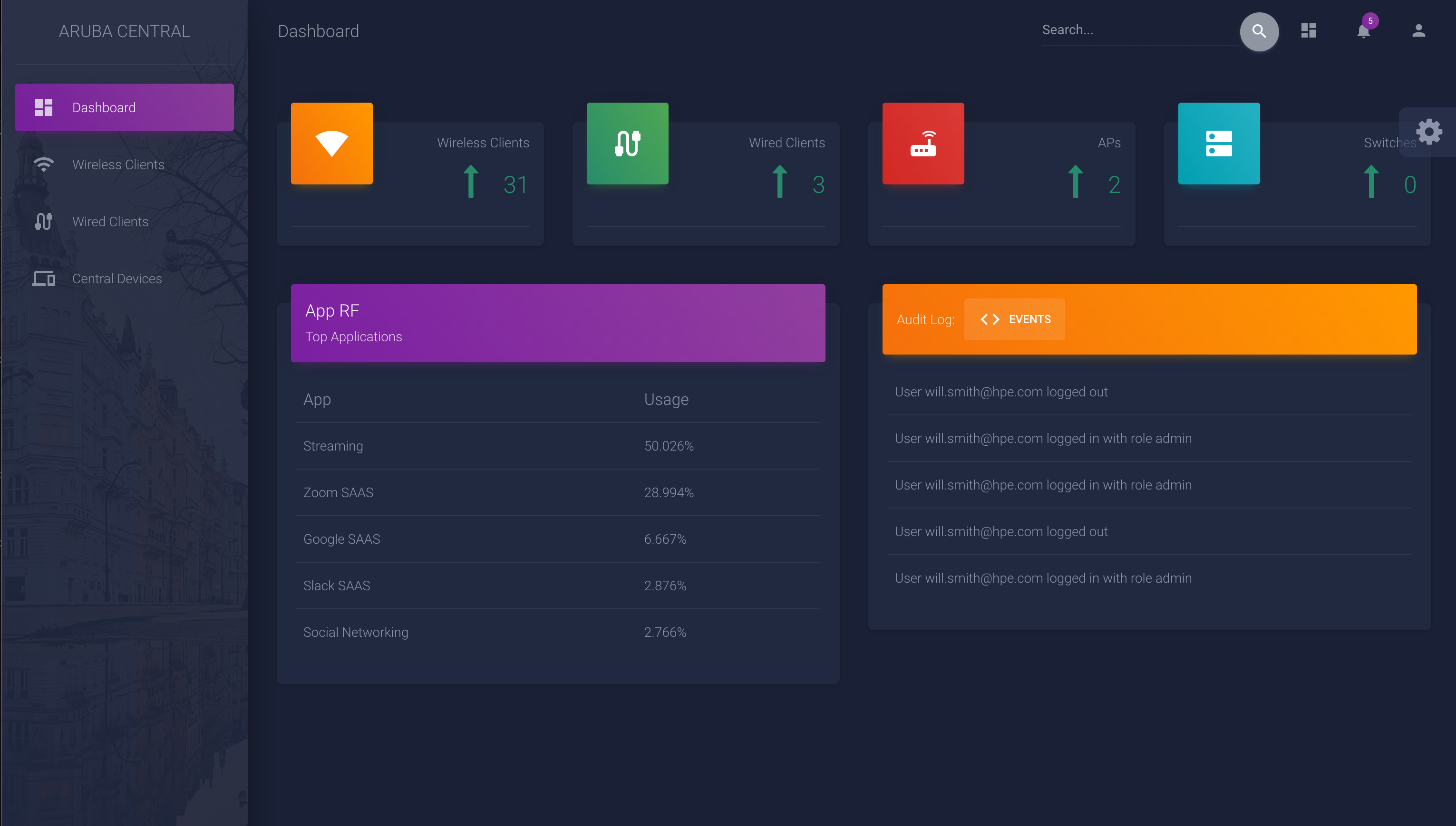Select the Streaming row in the App table

tap(332, 446)
